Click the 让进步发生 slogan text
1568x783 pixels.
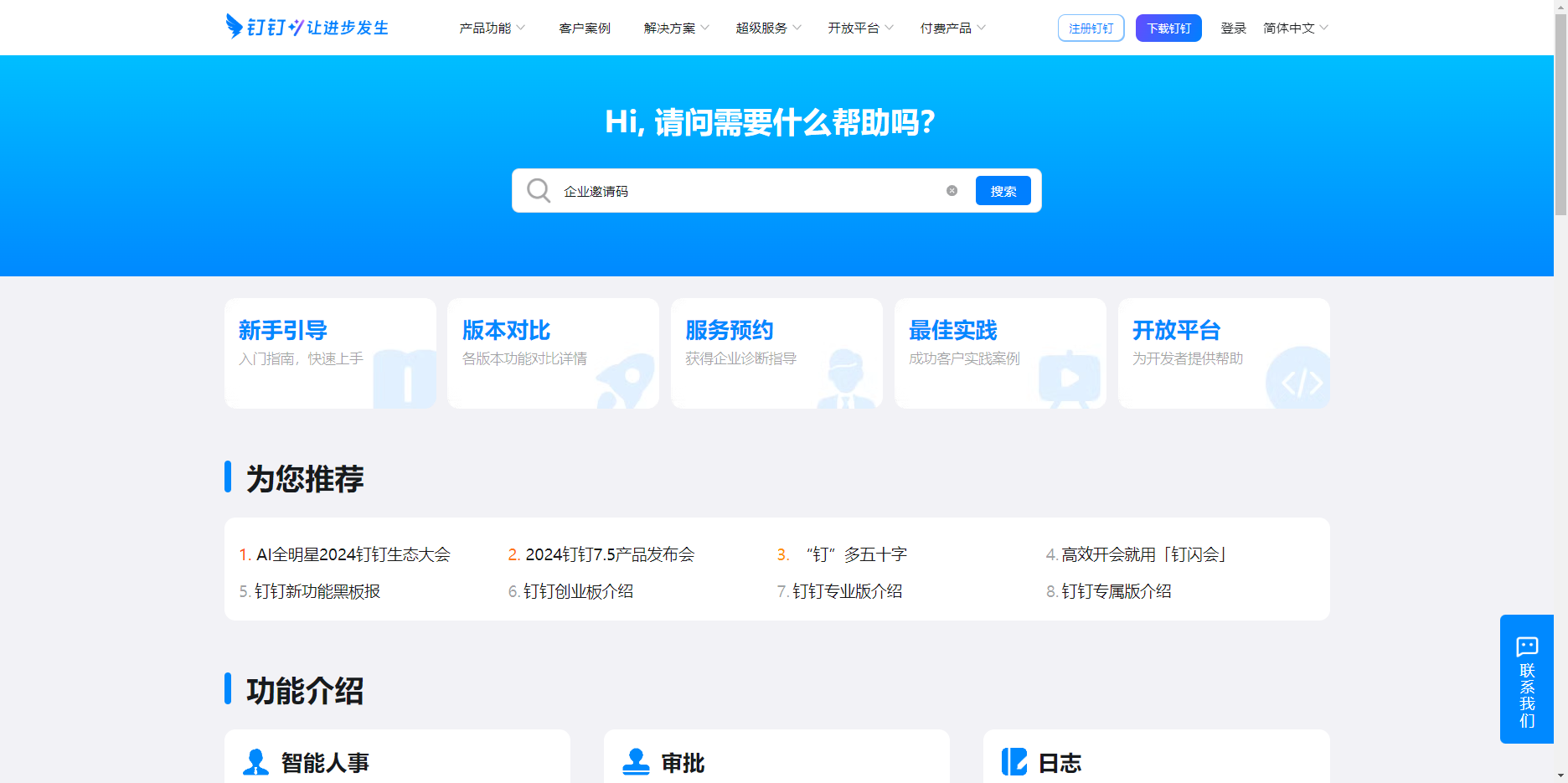point(348,28)
